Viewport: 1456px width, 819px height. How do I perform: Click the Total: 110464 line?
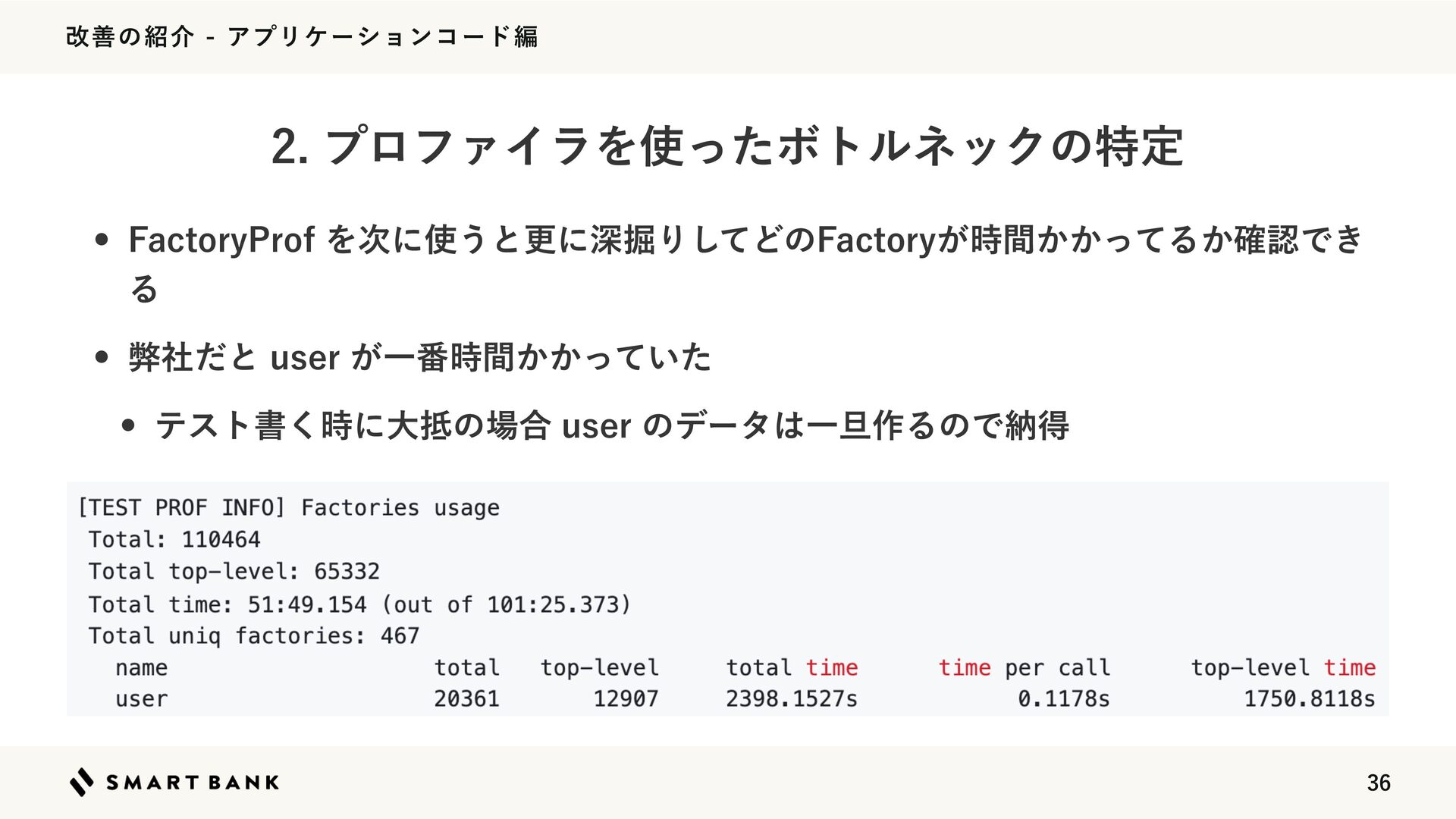[x=174, y=539]
